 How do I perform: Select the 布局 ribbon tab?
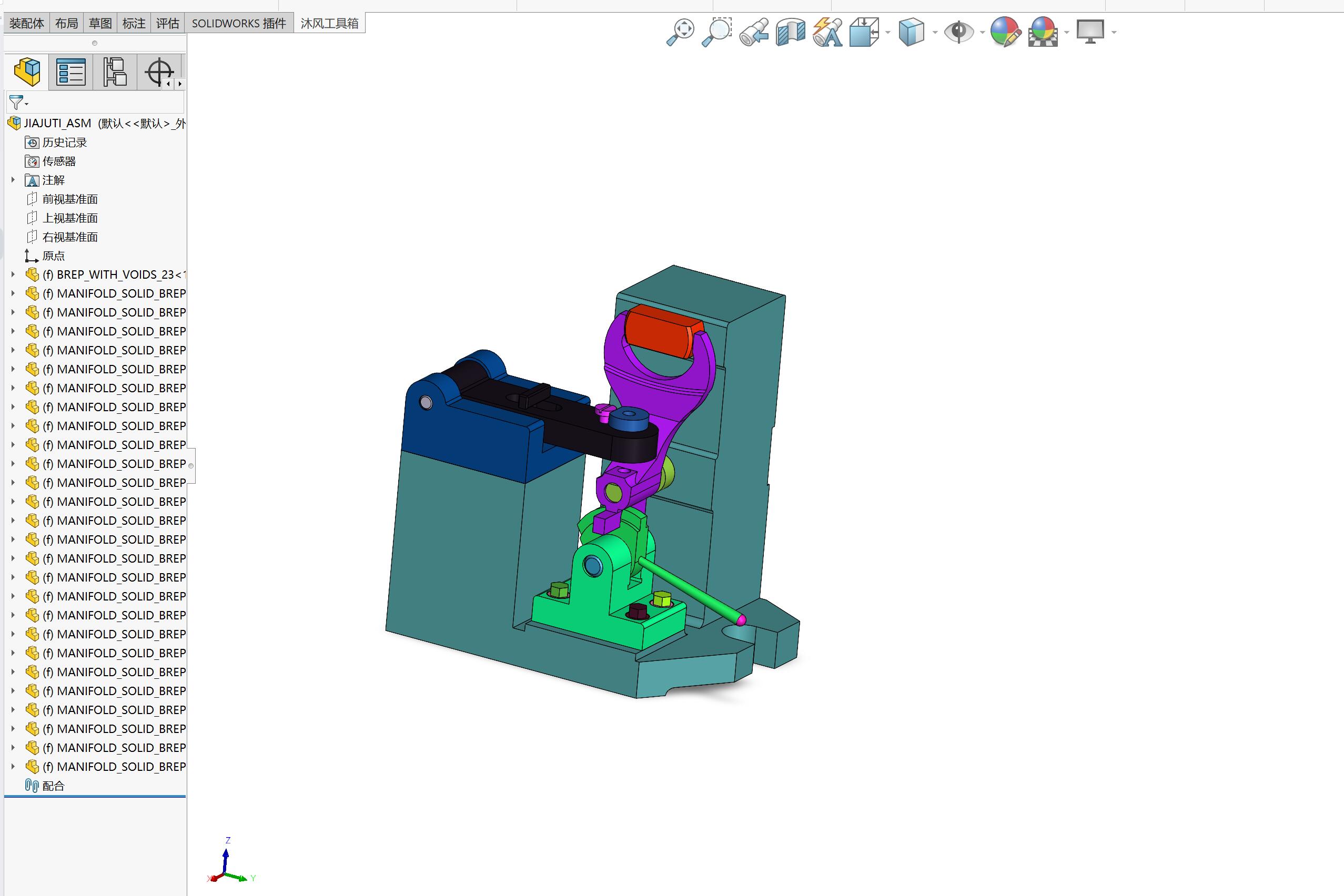point(66,24)
